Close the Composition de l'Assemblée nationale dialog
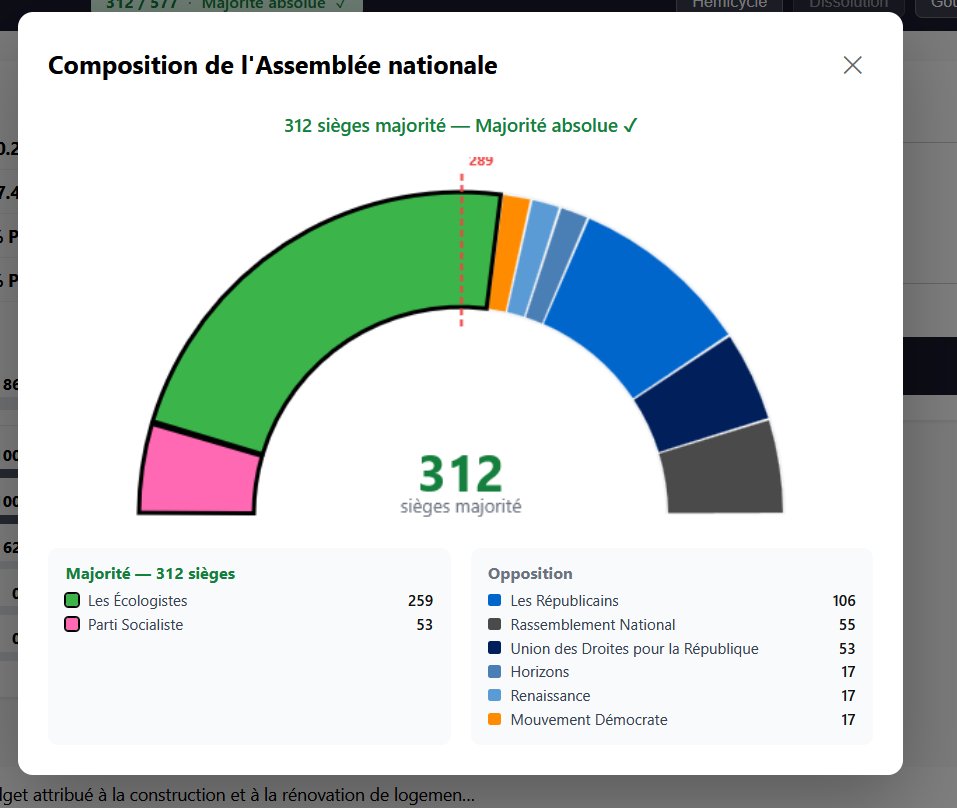 coord(852,65)
